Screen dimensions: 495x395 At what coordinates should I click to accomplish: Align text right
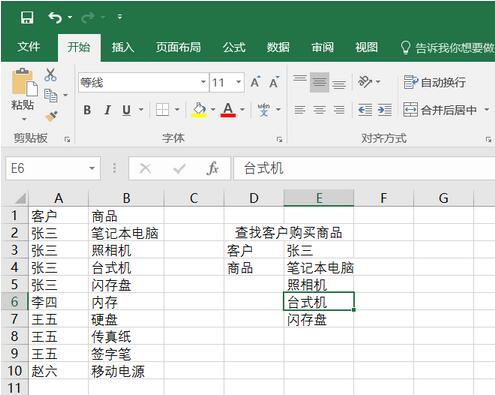pyautogui.click(x=339, y=110)
